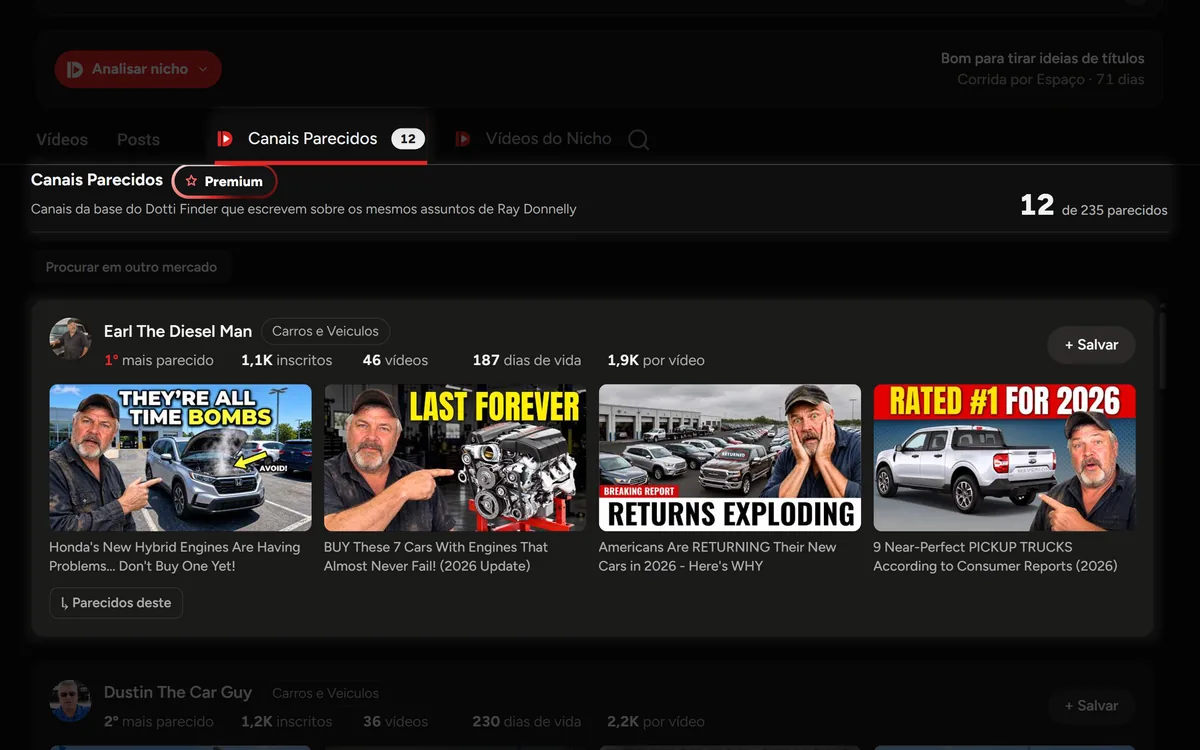Viewport: 1200px width, 750px height.
Task: Open Americans Are RETURNING Their New Cars title
Action: [717, 556]
